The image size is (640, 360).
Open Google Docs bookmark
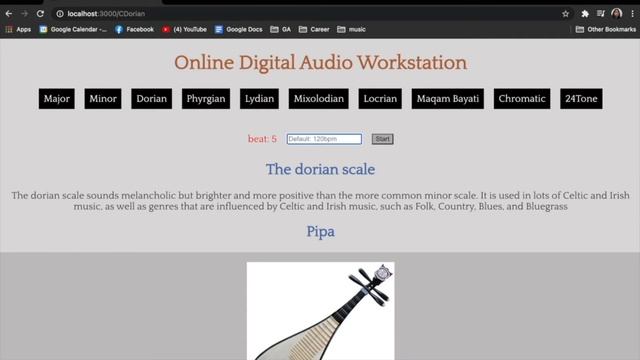coord(239,29)
